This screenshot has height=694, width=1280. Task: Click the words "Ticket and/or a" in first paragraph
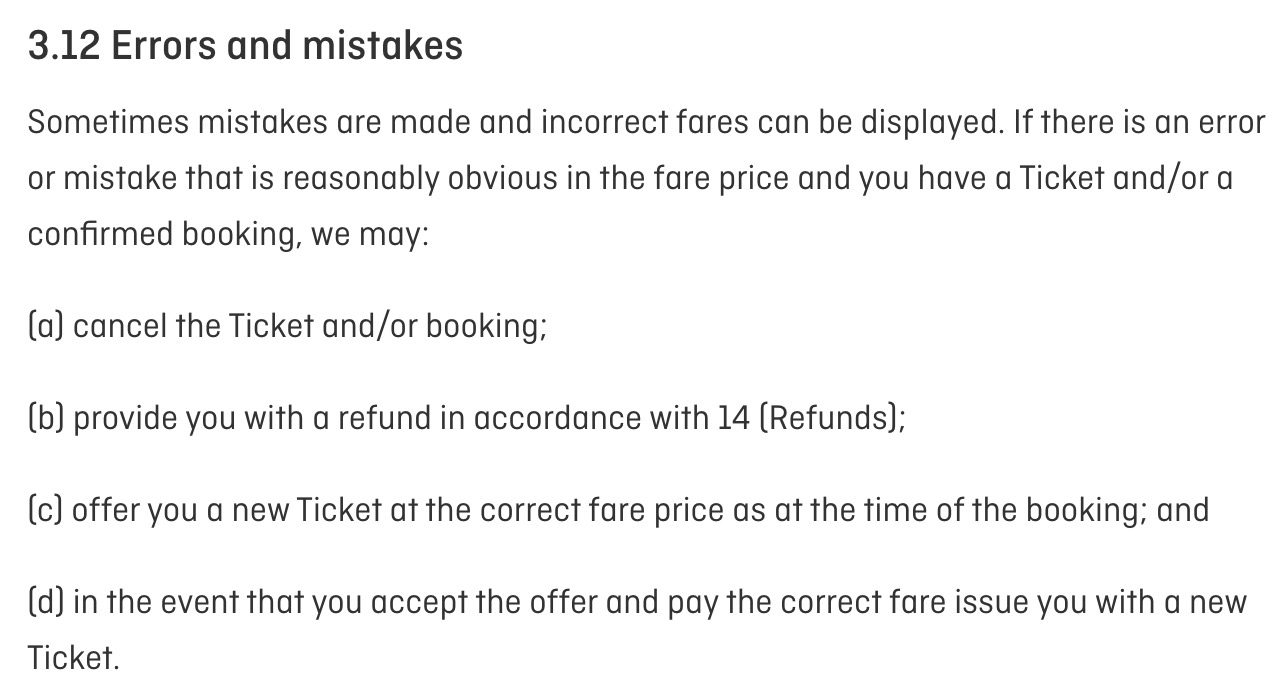point(1127,179)
